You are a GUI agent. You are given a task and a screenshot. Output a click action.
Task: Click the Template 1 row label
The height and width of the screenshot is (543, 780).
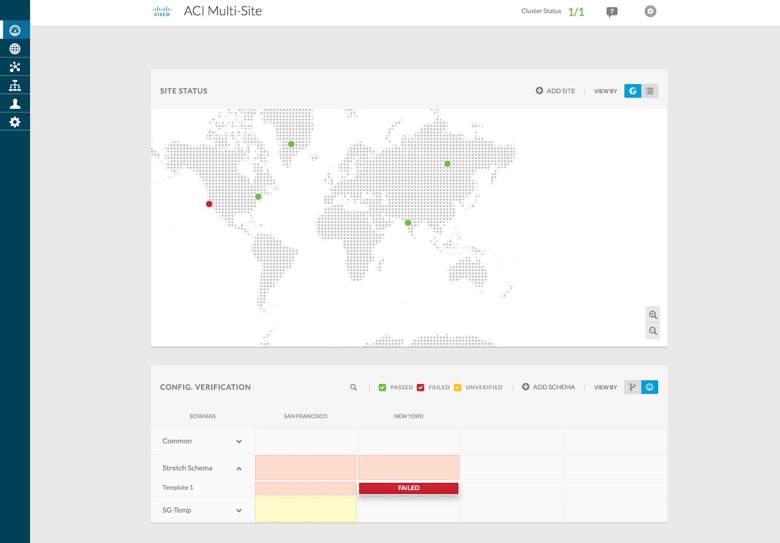tap(178, 487)
